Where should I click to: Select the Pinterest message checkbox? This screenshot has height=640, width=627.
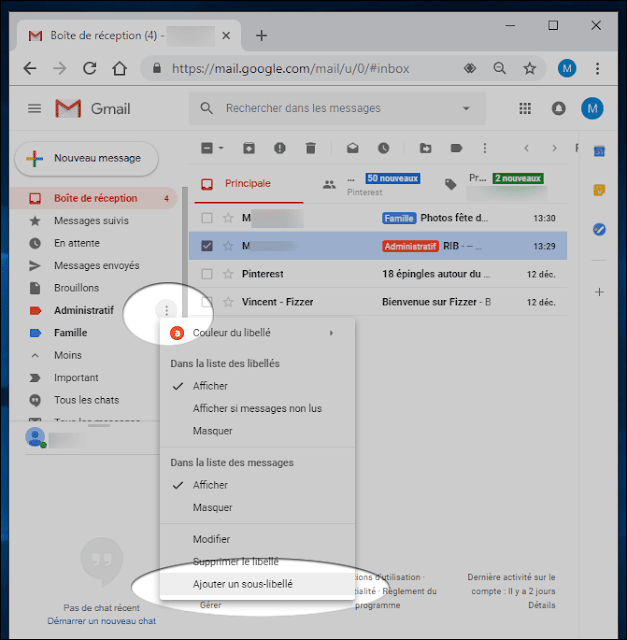coord(207,274)
